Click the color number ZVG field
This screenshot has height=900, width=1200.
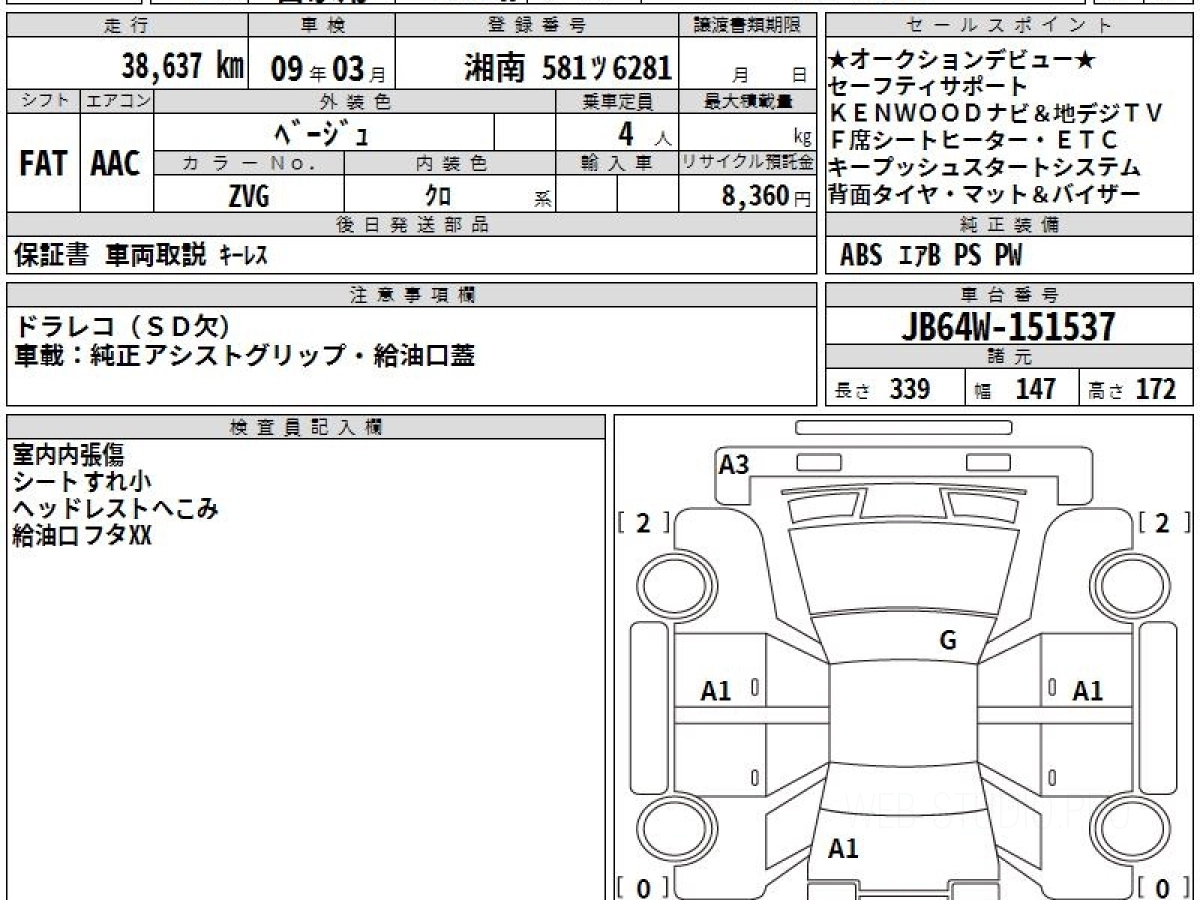click(x=248, y=197)
